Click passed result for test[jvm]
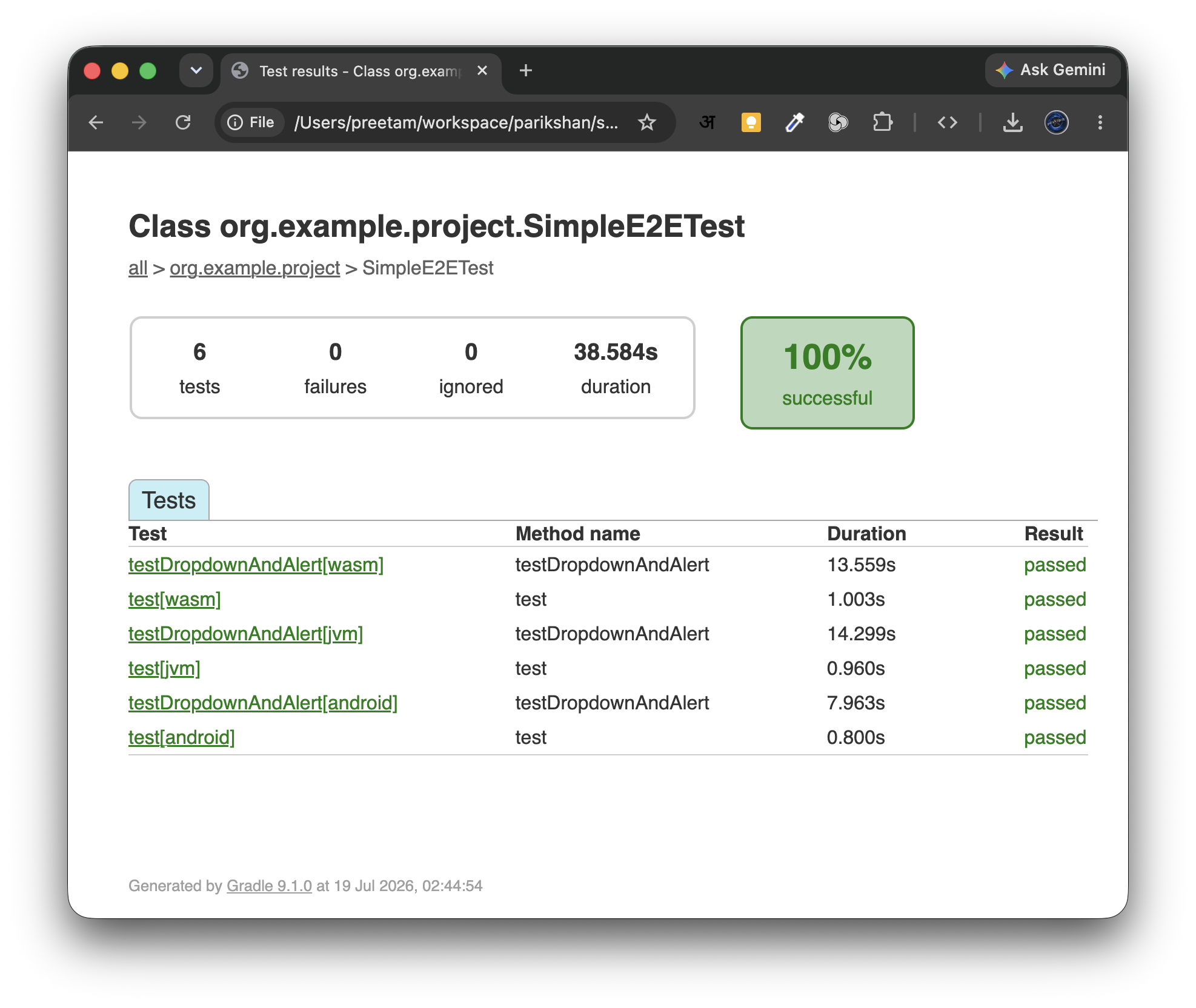1196x1008 pixels. 1055,669
